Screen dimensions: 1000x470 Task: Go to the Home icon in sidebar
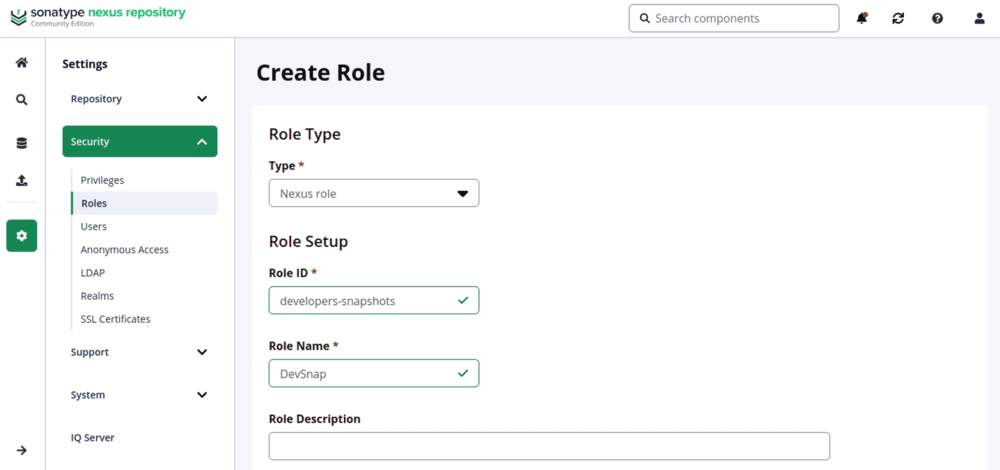pos(22,62)
